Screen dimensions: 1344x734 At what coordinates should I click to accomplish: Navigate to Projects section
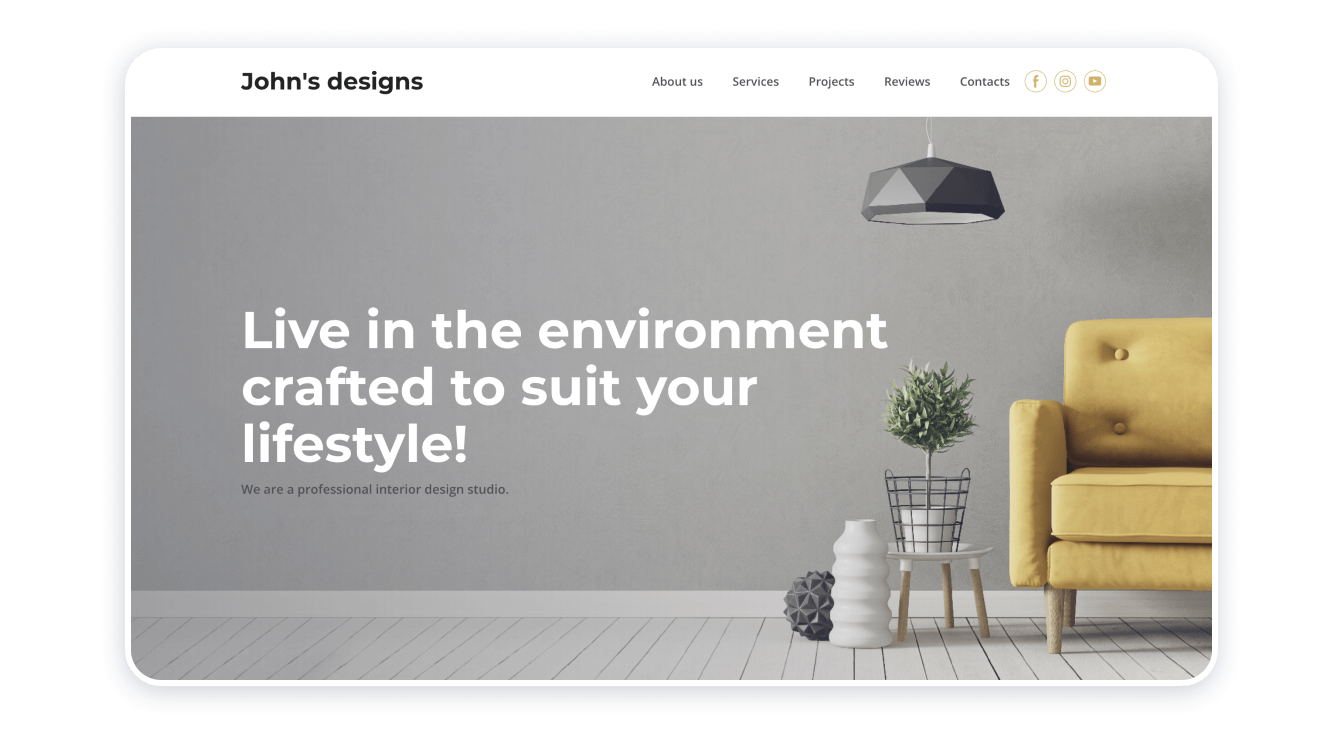[x=831, y=82]
